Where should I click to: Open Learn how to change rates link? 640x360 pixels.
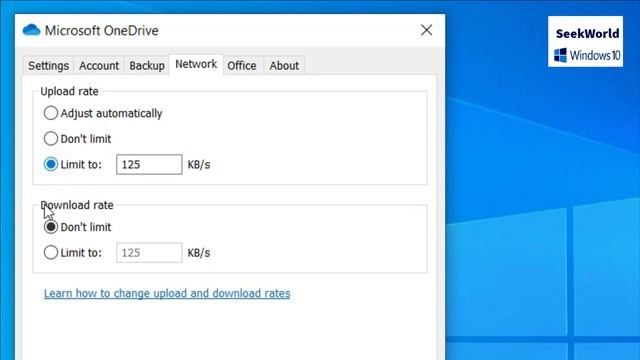[167, 293]
